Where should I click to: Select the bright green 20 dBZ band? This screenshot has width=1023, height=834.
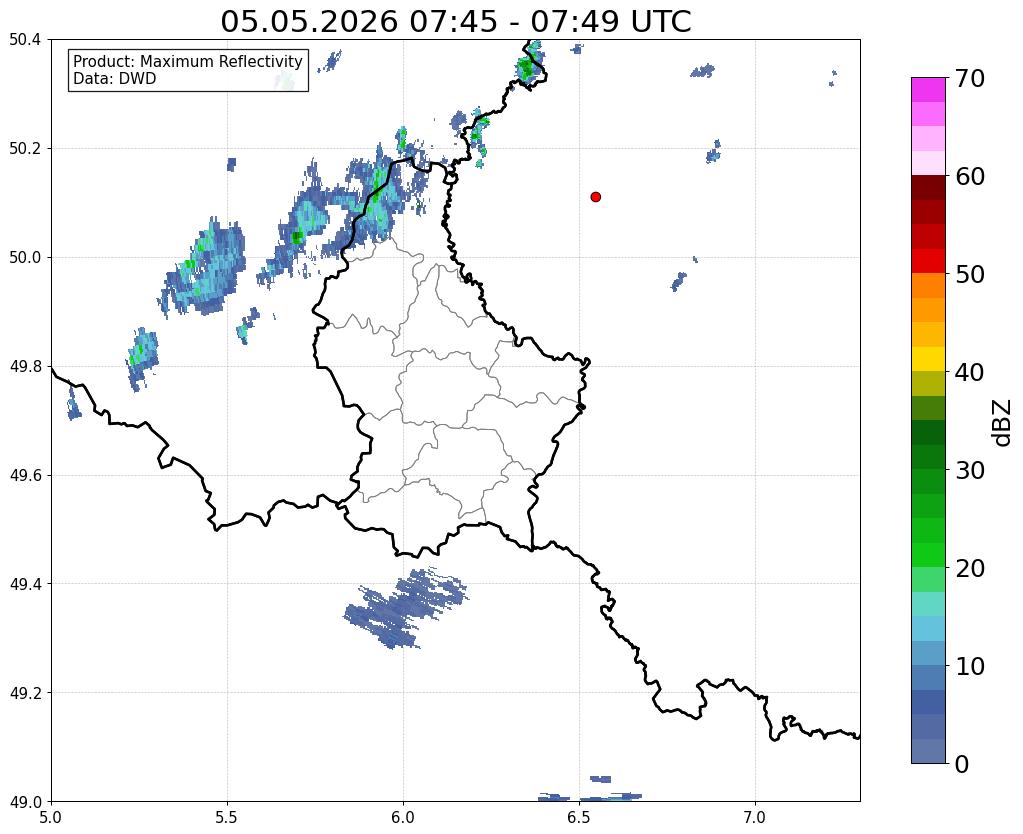tap(928, 555)
